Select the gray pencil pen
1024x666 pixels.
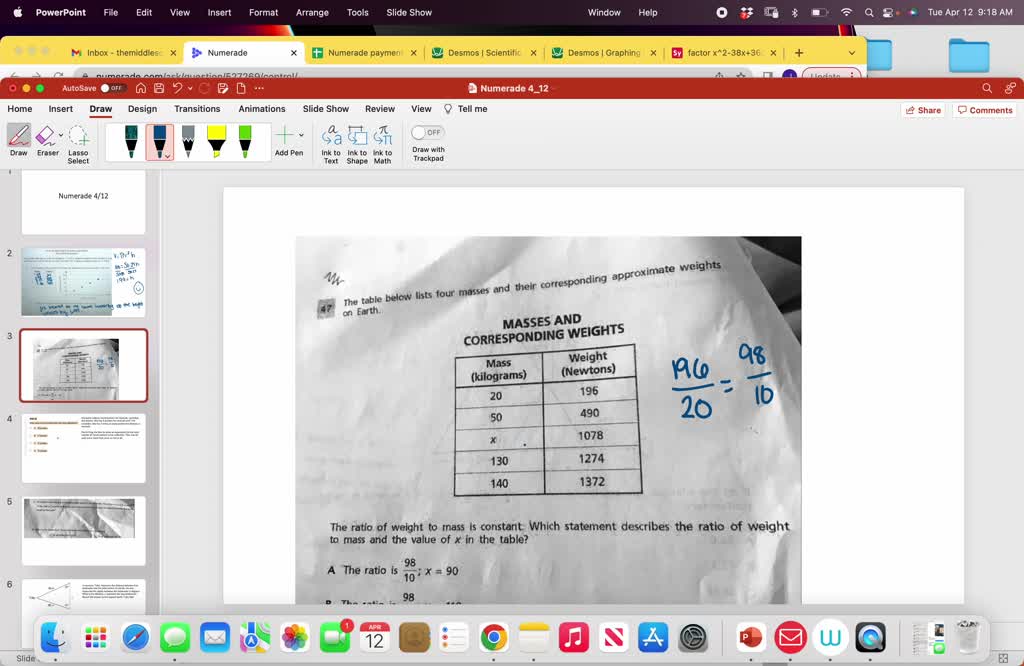(188, 141)
